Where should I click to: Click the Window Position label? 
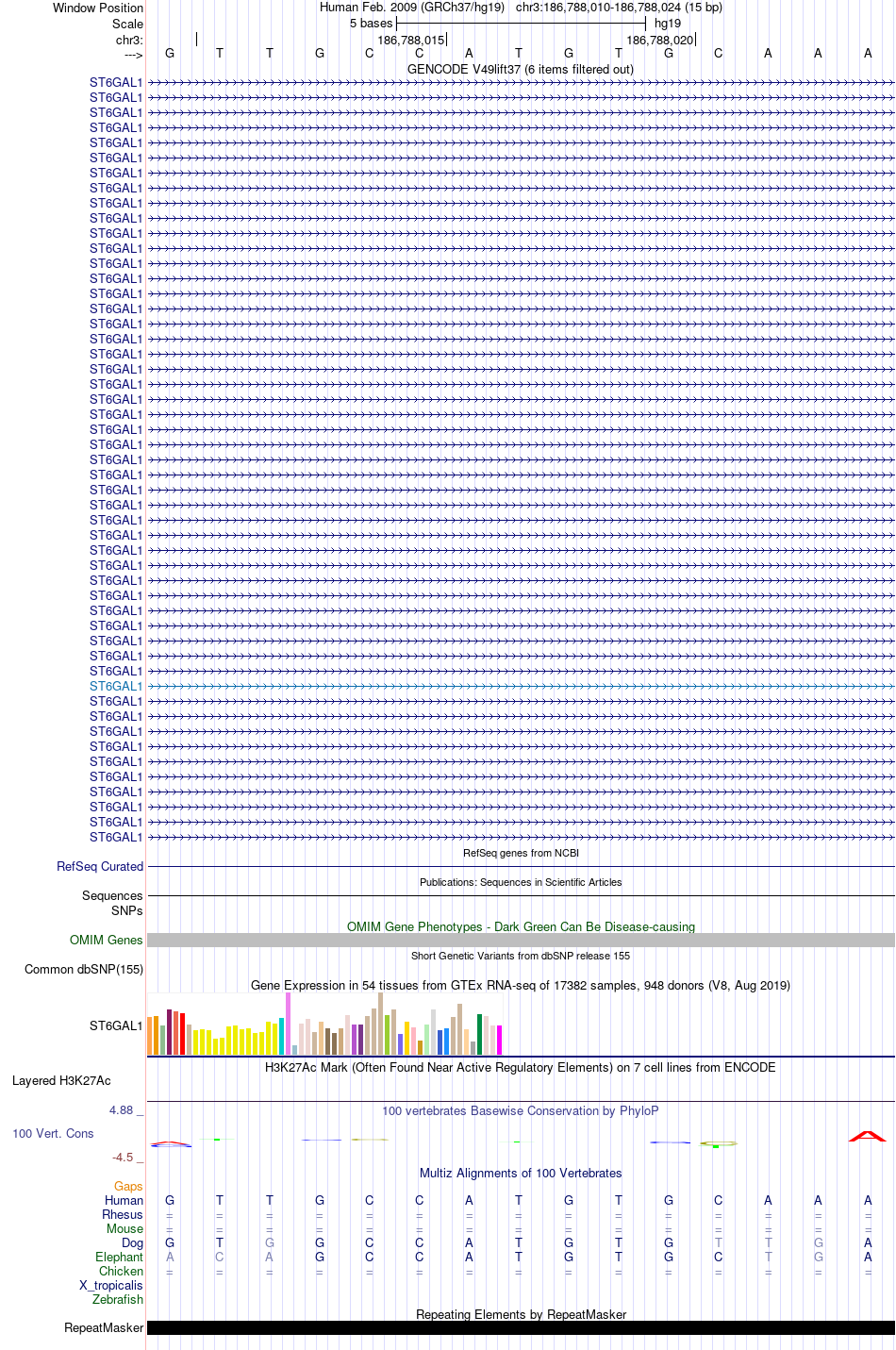click(98, 8)
